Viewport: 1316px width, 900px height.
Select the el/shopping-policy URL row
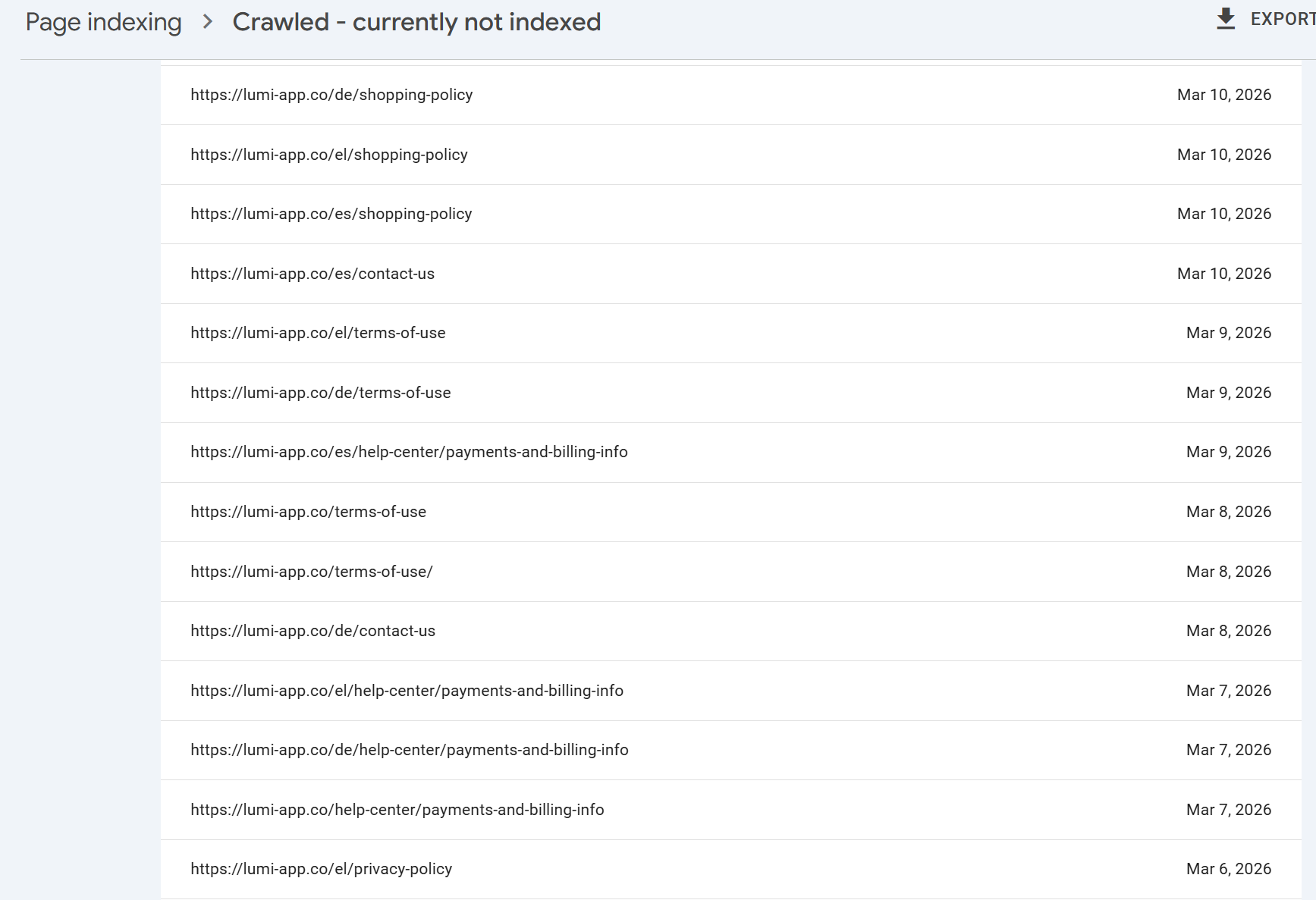[329, 155]
